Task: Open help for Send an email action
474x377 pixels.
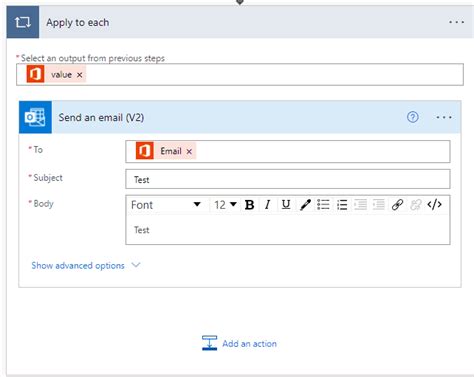Action: (413, 117)
